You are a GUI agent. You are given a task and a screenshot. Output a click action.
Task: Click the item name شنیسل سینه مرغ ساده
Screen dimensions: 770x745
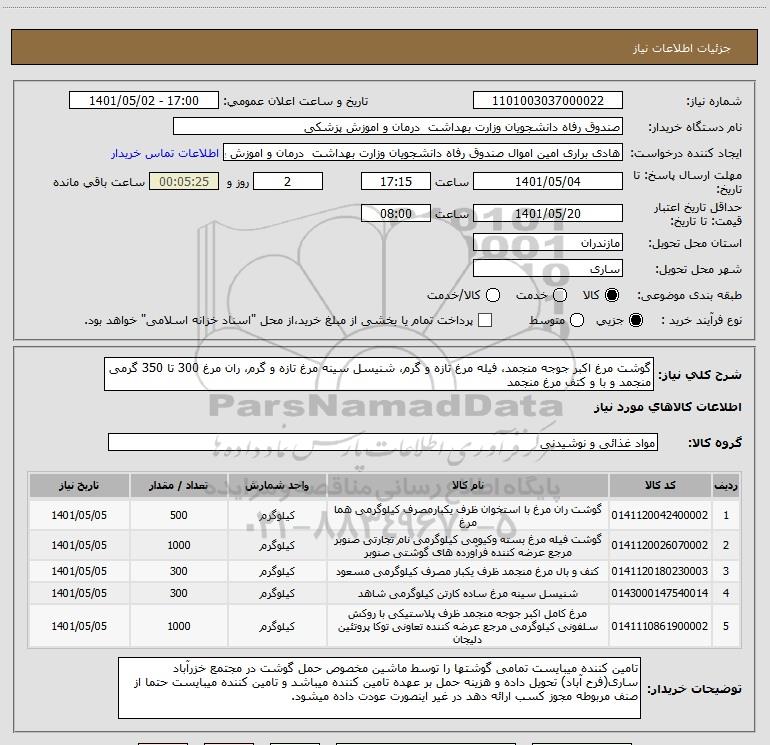click(x=468, y=594)
